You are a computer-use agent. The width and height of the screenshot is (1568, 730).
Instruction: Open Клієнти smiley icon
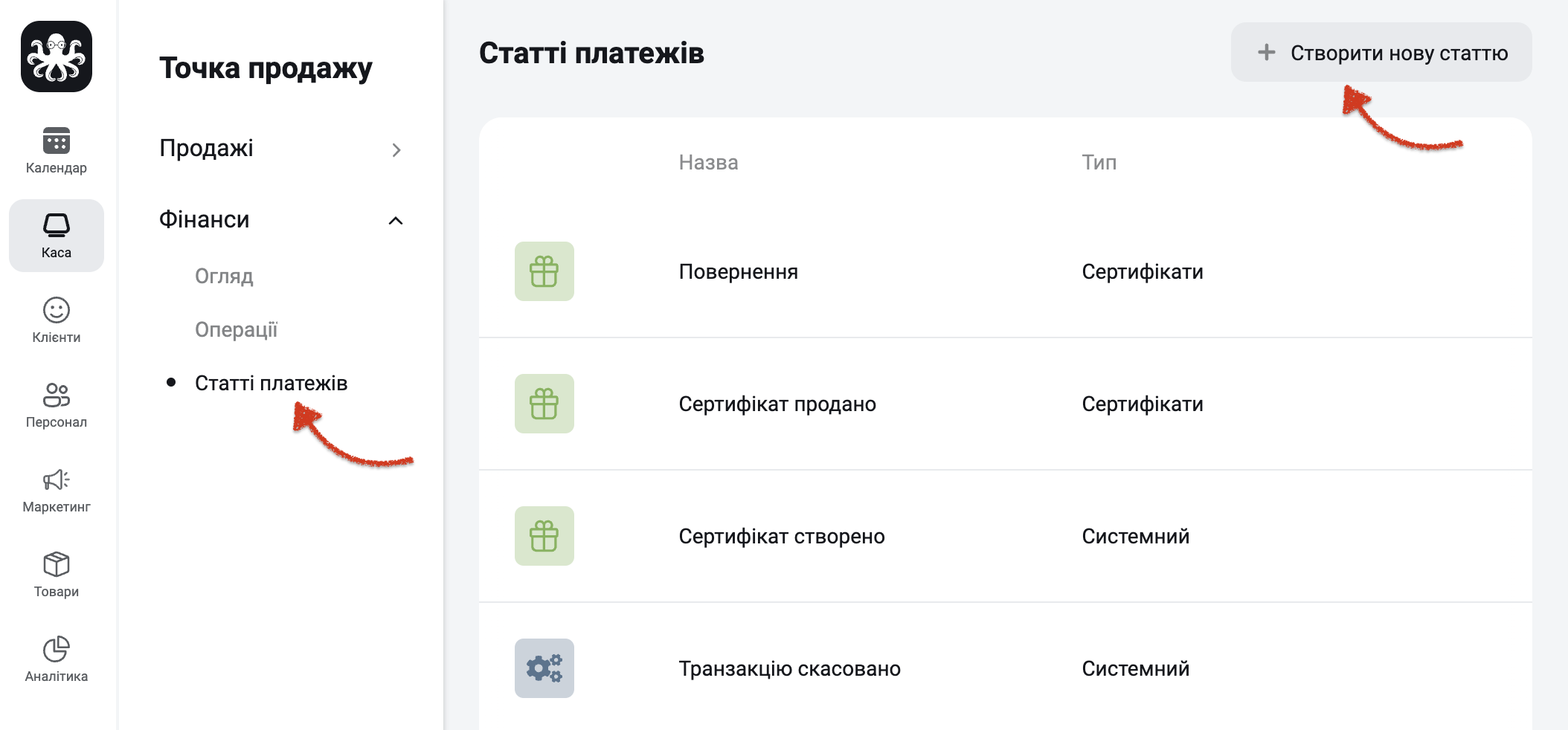click(x=57, y=310)
